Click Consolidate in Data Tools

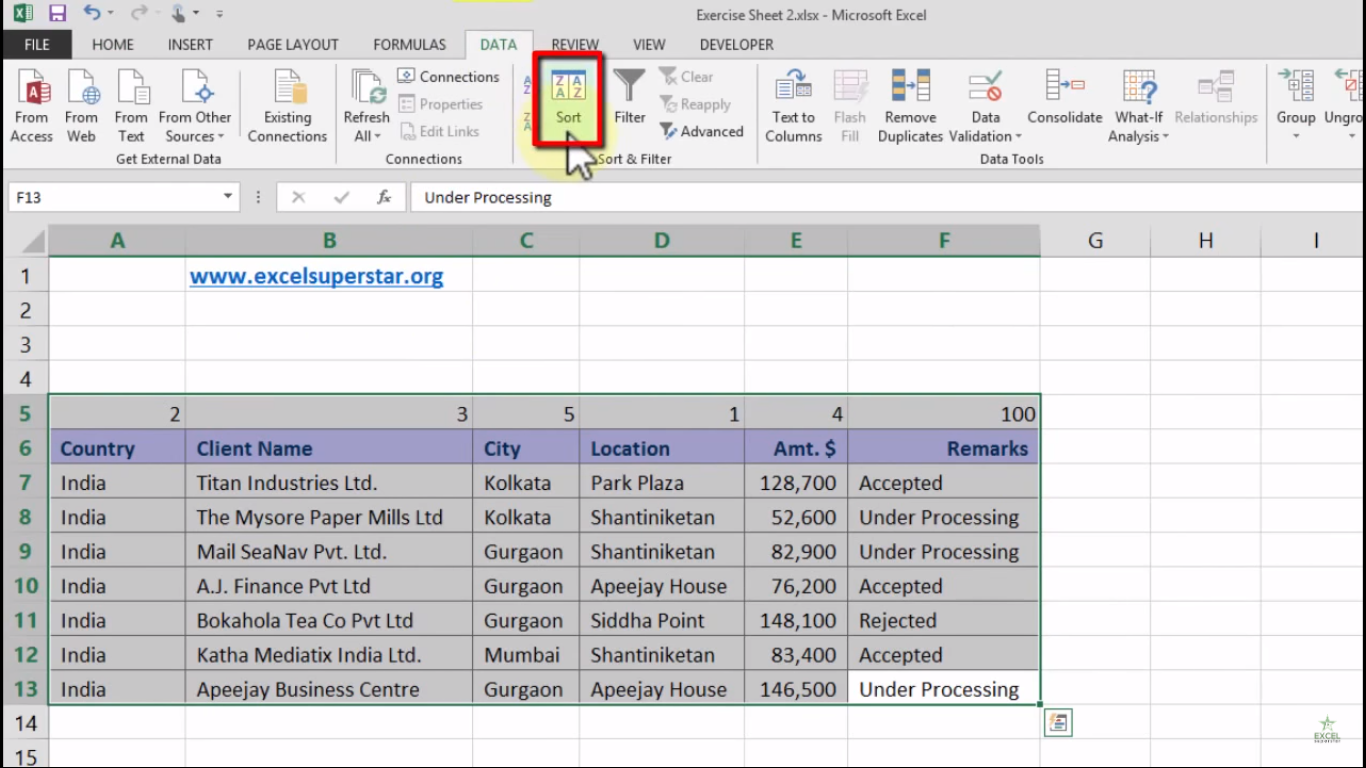(1065, 97)
